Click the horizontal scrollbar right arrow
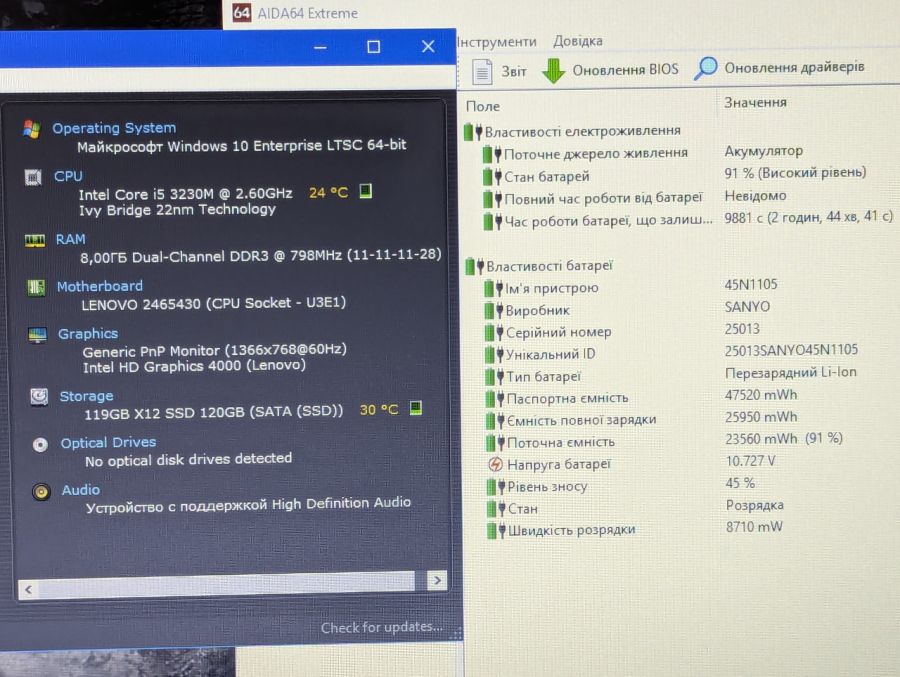This screenshot has height=677, width=900. tap(437, 581)
